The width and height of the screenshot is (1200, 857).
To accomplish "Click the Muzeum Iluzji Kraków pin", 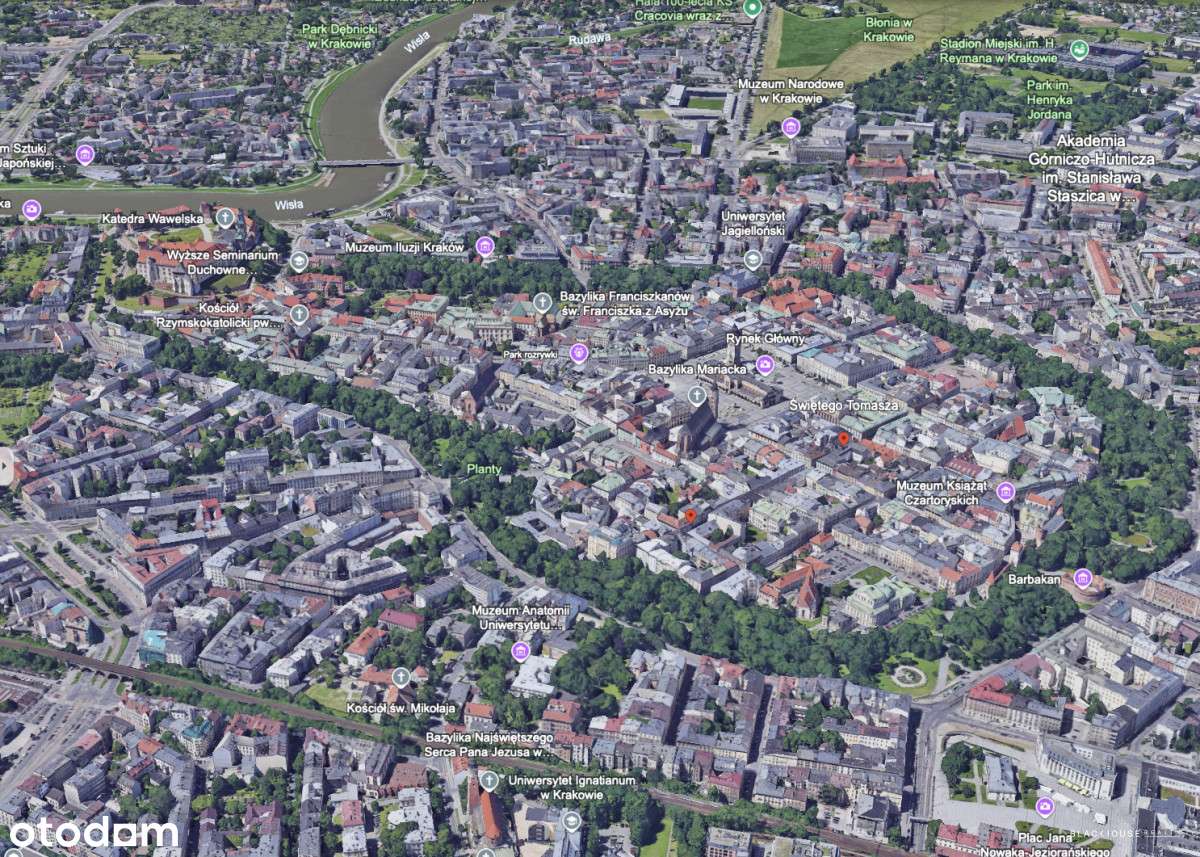I will [x=485, y=246].
